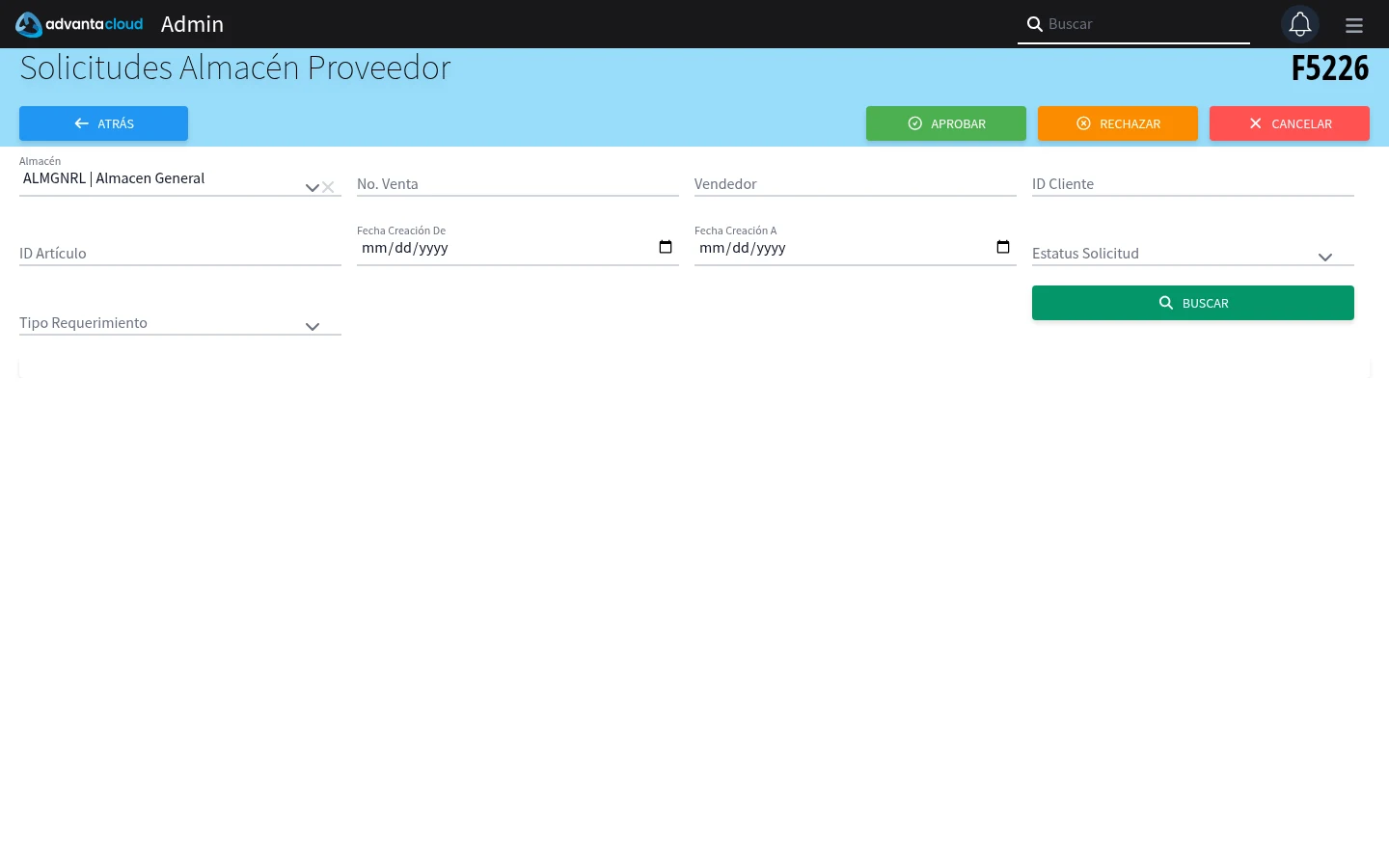
Task: Run the search with BUSCAR button
Action: coord(1193,303)
